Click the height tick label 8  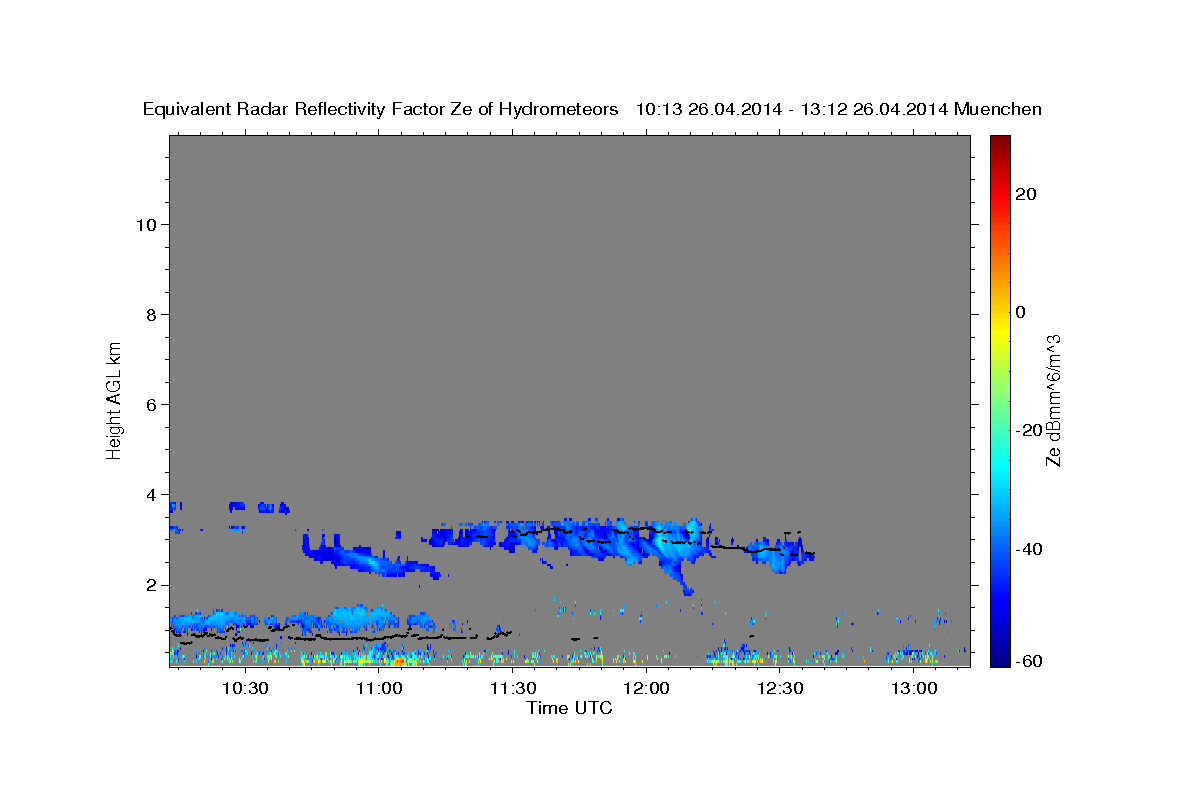coord(152,315)
